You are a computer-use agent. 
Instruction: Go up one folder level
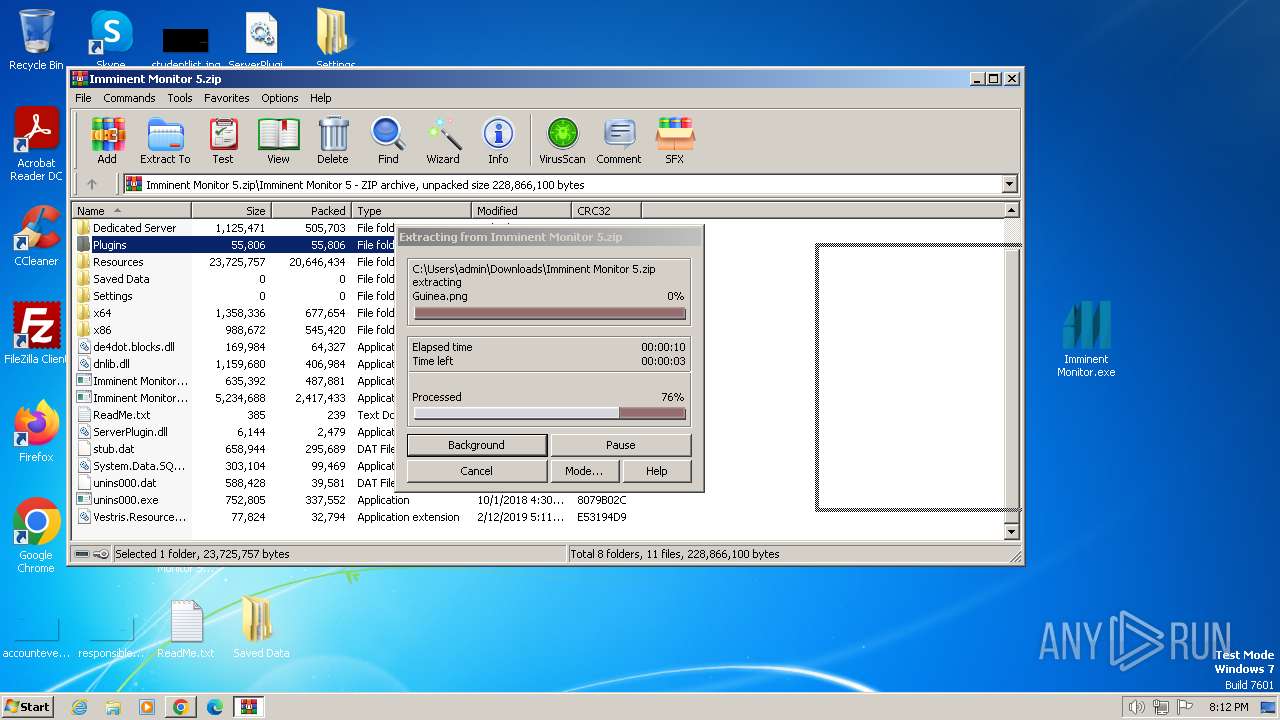pos(92,184)
